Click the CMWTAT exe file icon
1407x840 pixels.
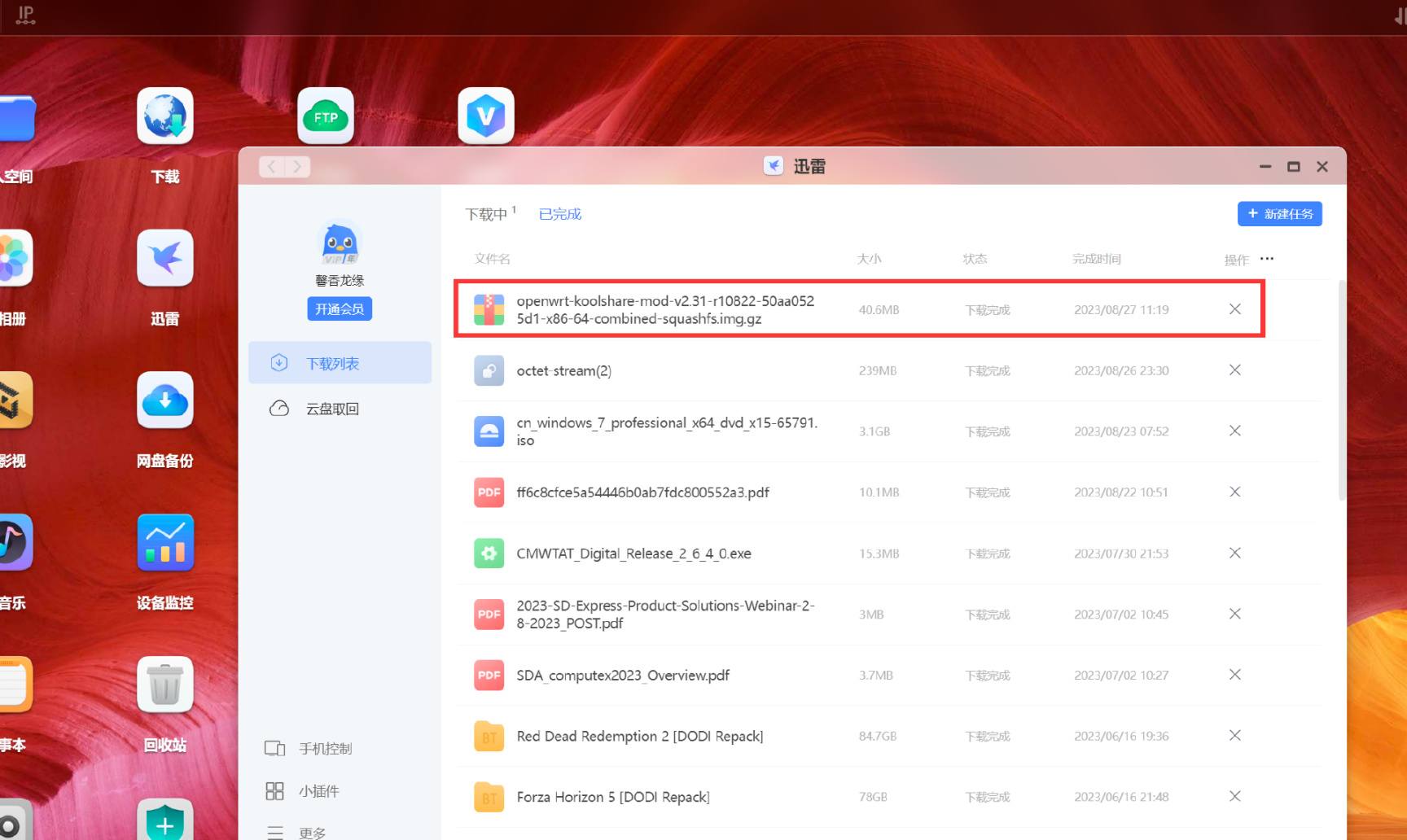tap(489, 553)
